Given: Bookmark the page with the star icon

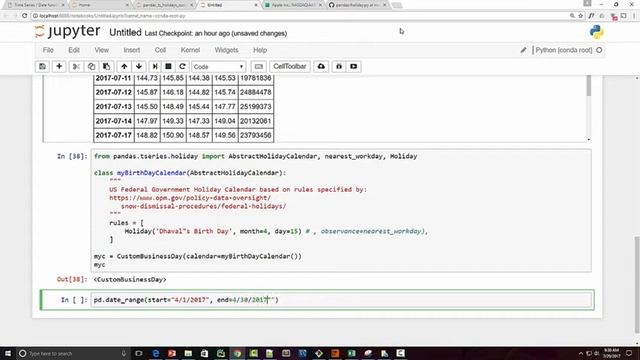Looking at the screenshot, I should click(580, 16).
